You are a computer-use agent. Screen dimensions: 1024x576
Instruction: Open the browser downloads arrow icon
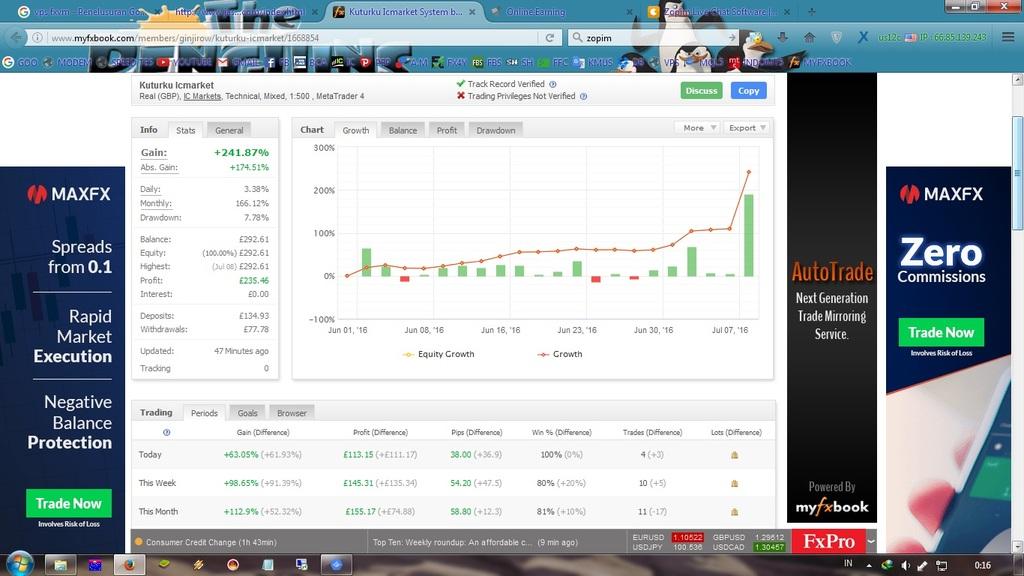(x=782, y=37)
